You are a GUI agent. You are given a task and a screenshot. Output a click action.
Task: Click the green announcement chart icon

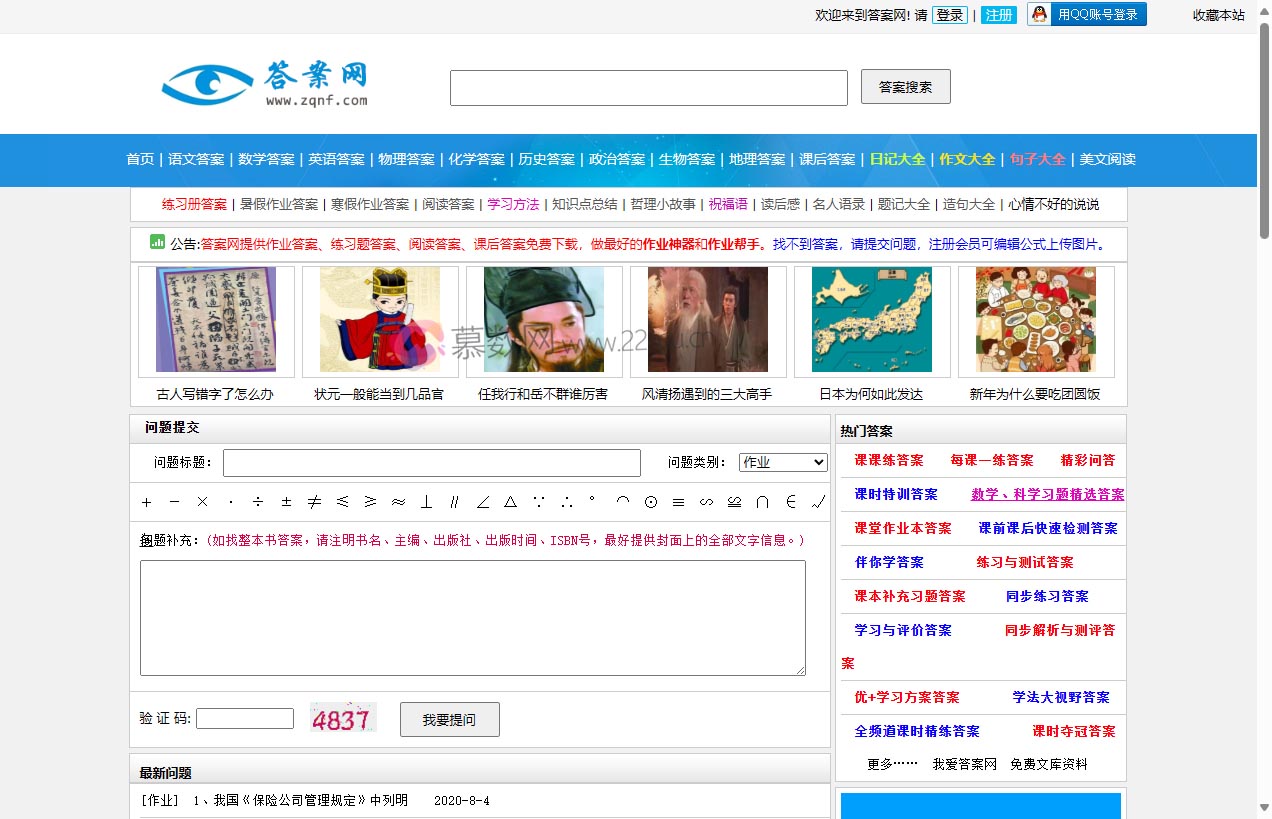click(157, 243)
